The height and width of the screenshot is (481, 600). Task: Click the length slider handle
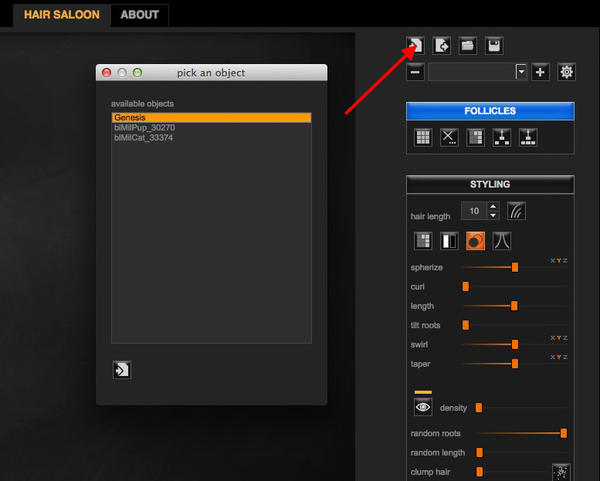pos(514,306)
